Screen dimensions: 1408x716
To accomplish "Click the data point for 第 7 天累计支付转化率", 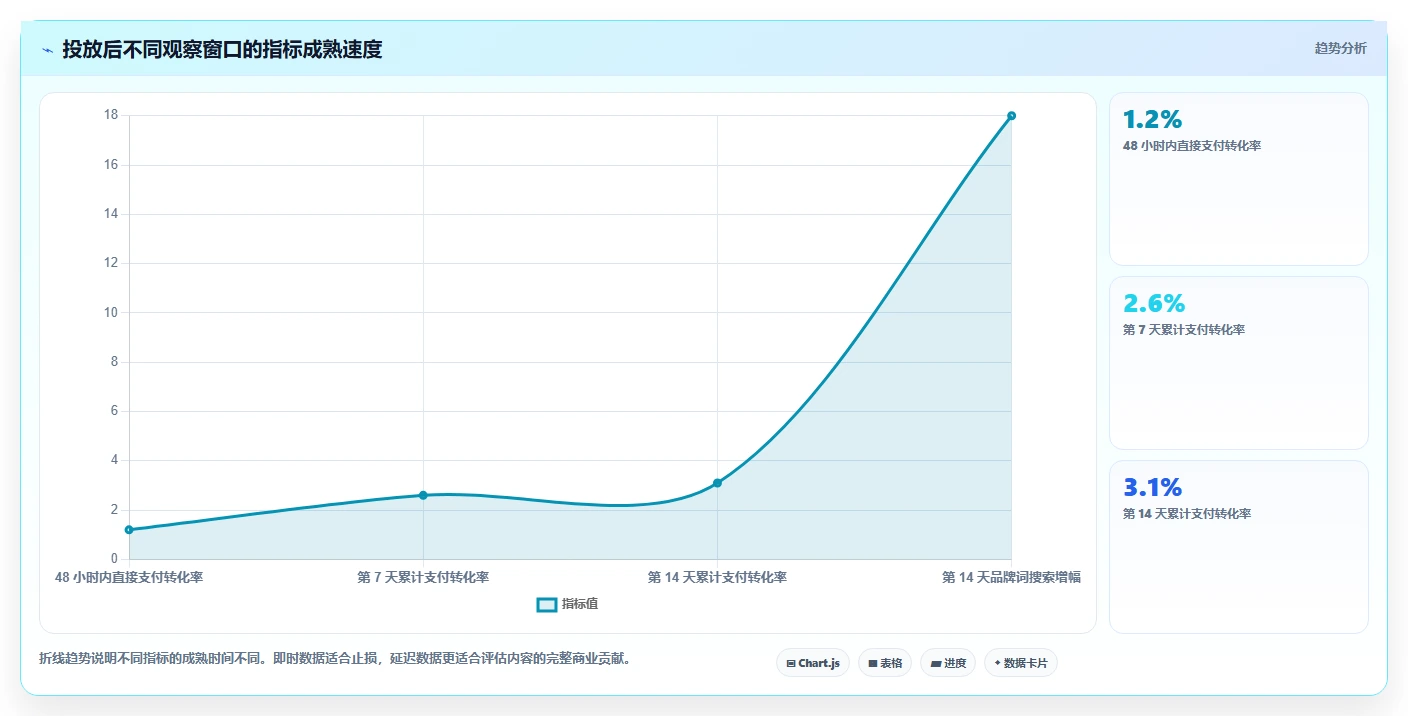I will click(x=423, y=495).
